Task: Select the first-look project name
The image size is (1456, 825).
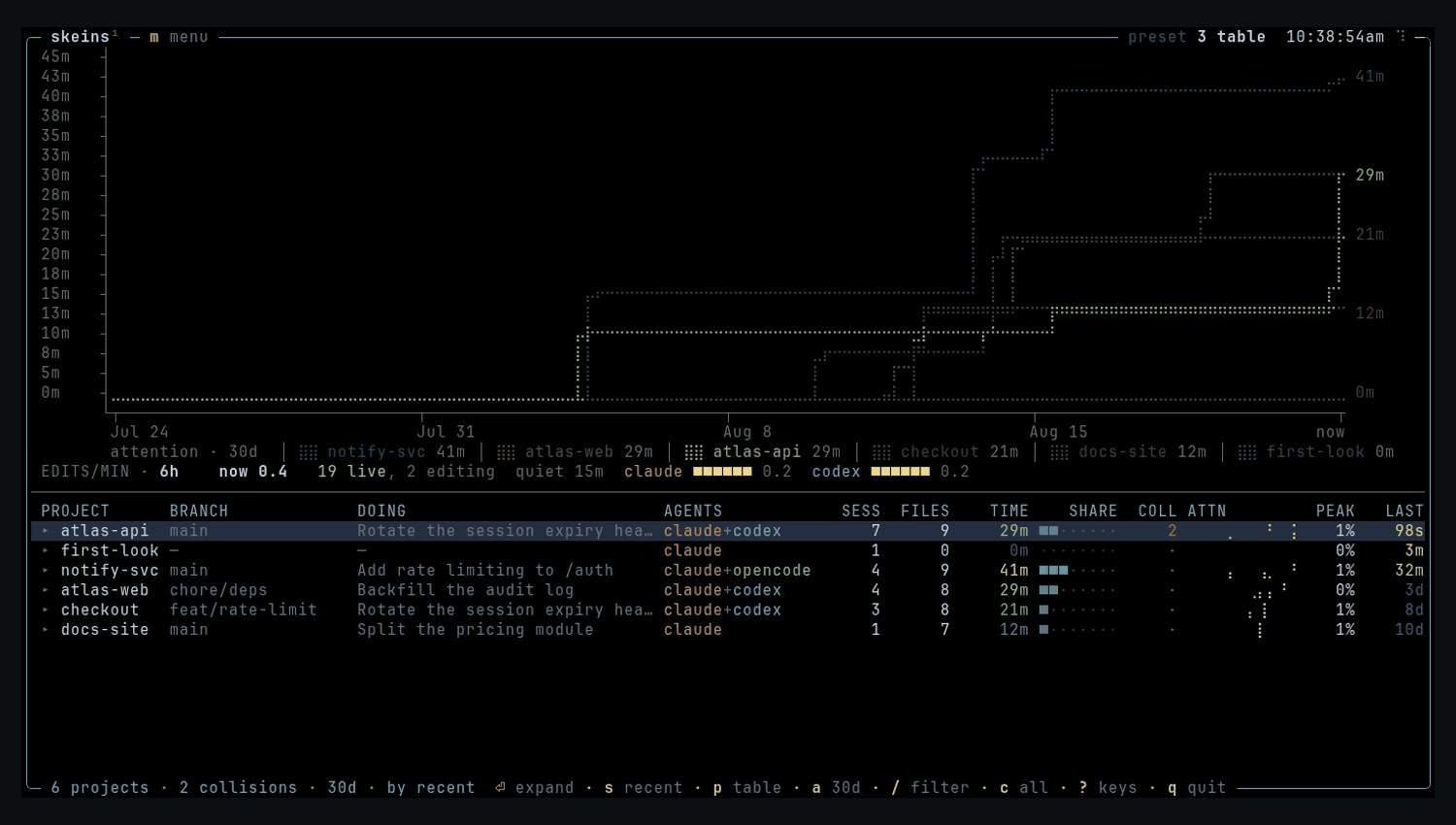Action: point(110,550)
